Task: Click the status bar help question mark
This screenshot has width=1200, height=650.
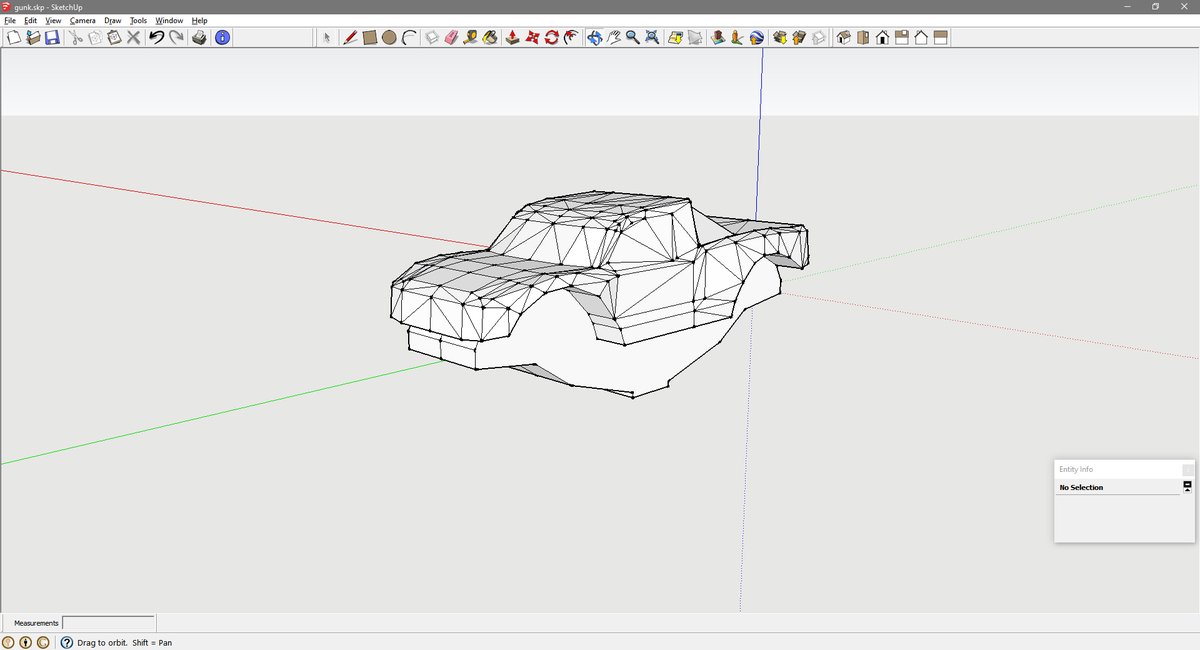Action: pyautogui.click(x=67, y=642)
